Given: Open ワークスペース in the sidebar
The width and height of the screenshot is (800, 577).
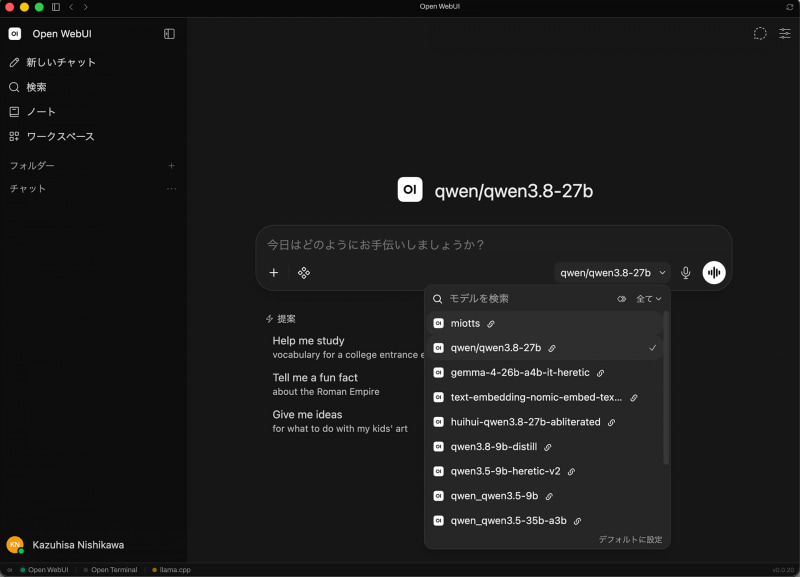Looking at the screenshot, I should 52,136.
